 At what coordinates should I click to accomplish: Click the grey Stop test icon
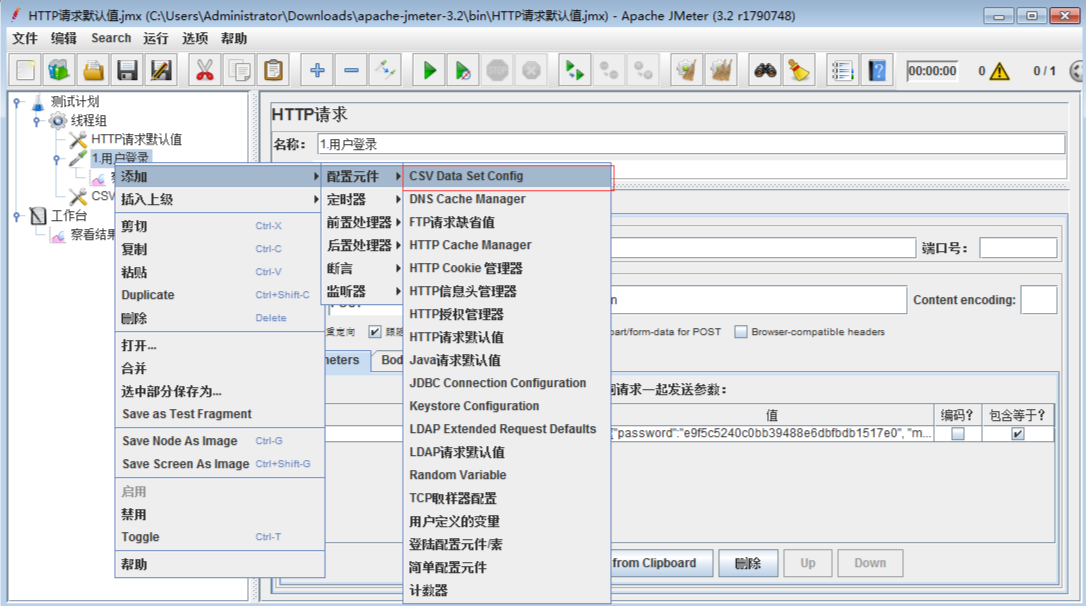pyautogui.click(x=497, y=70)
